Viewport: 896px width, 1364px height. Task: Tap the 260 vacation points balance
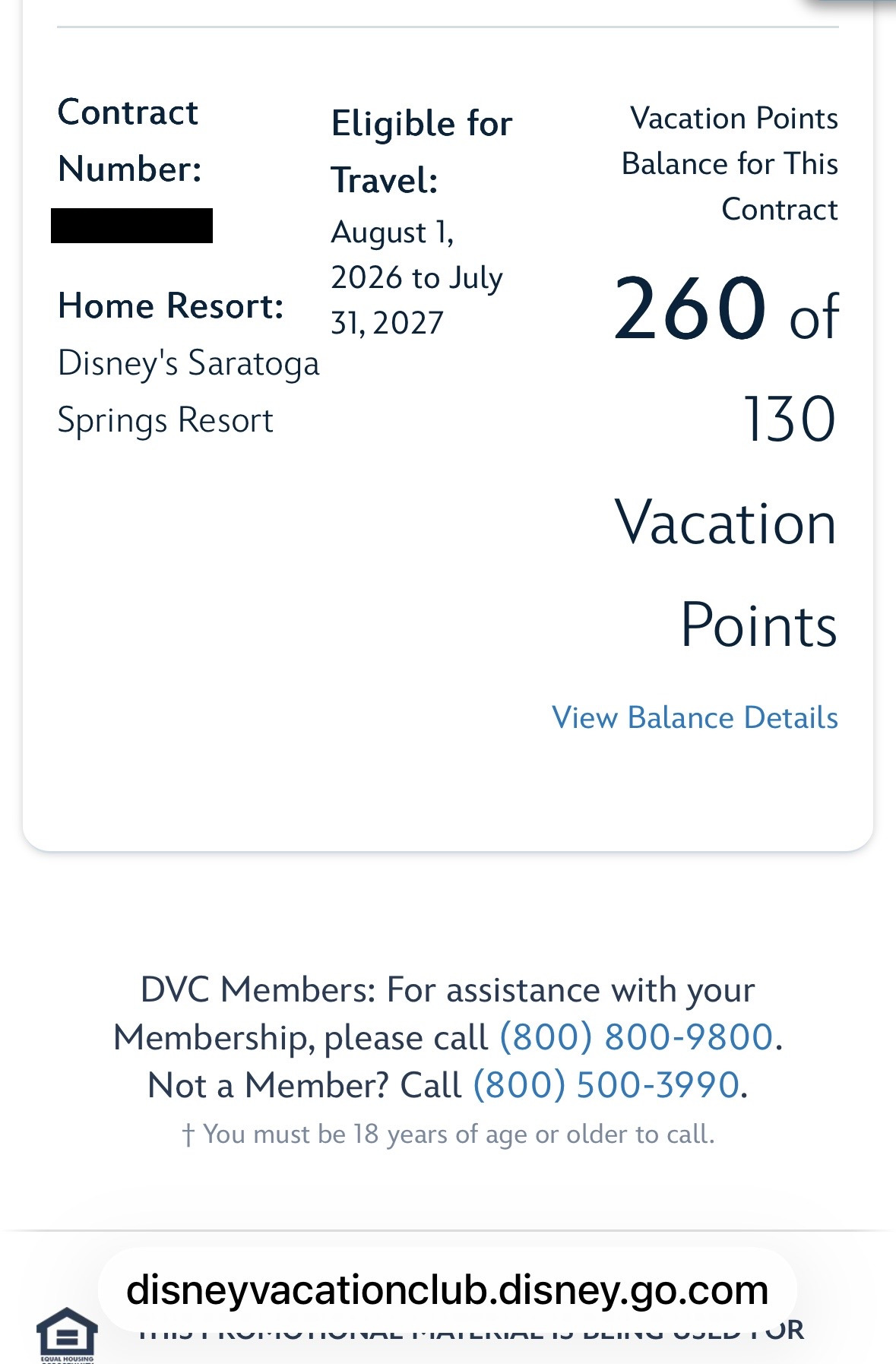(x=689, y=309)
